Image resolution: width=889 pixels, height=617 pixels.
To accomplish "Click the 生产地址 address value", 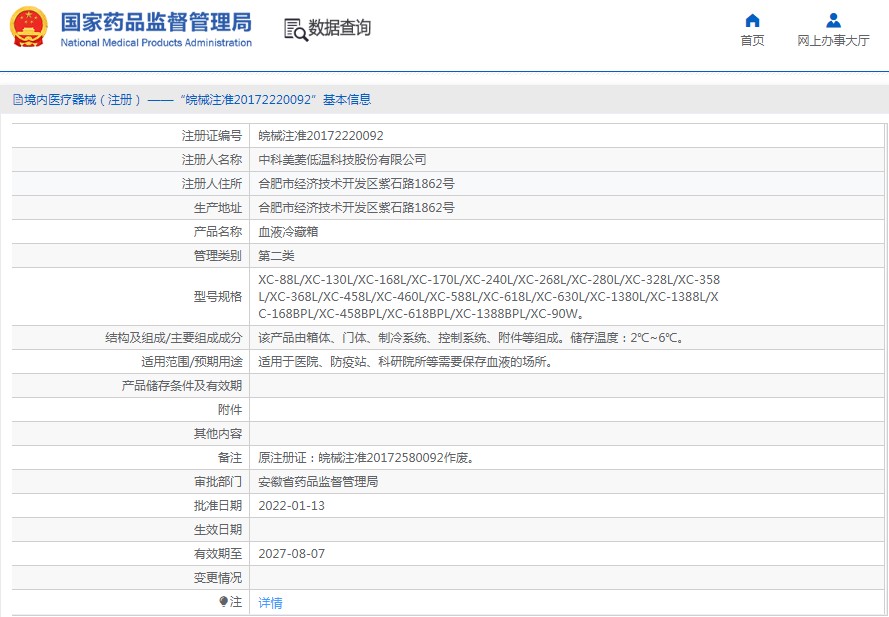I will 356,208.
